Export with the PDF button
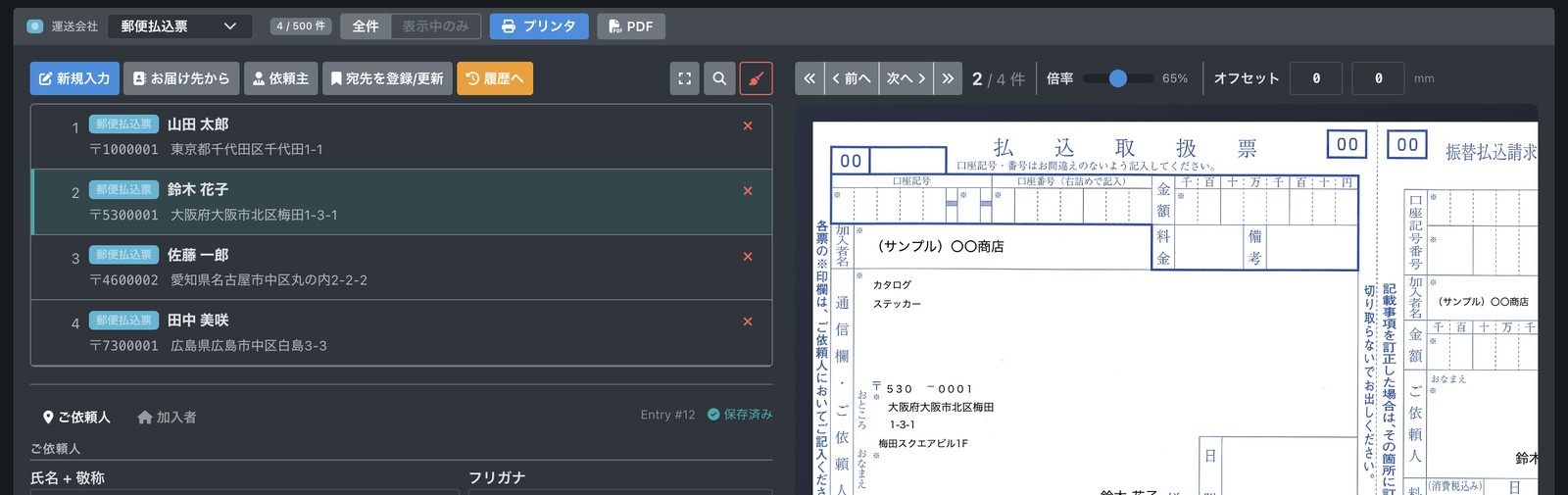This screenshot has height=495, width=1568. pyautogui.click(x=631, y=26)
